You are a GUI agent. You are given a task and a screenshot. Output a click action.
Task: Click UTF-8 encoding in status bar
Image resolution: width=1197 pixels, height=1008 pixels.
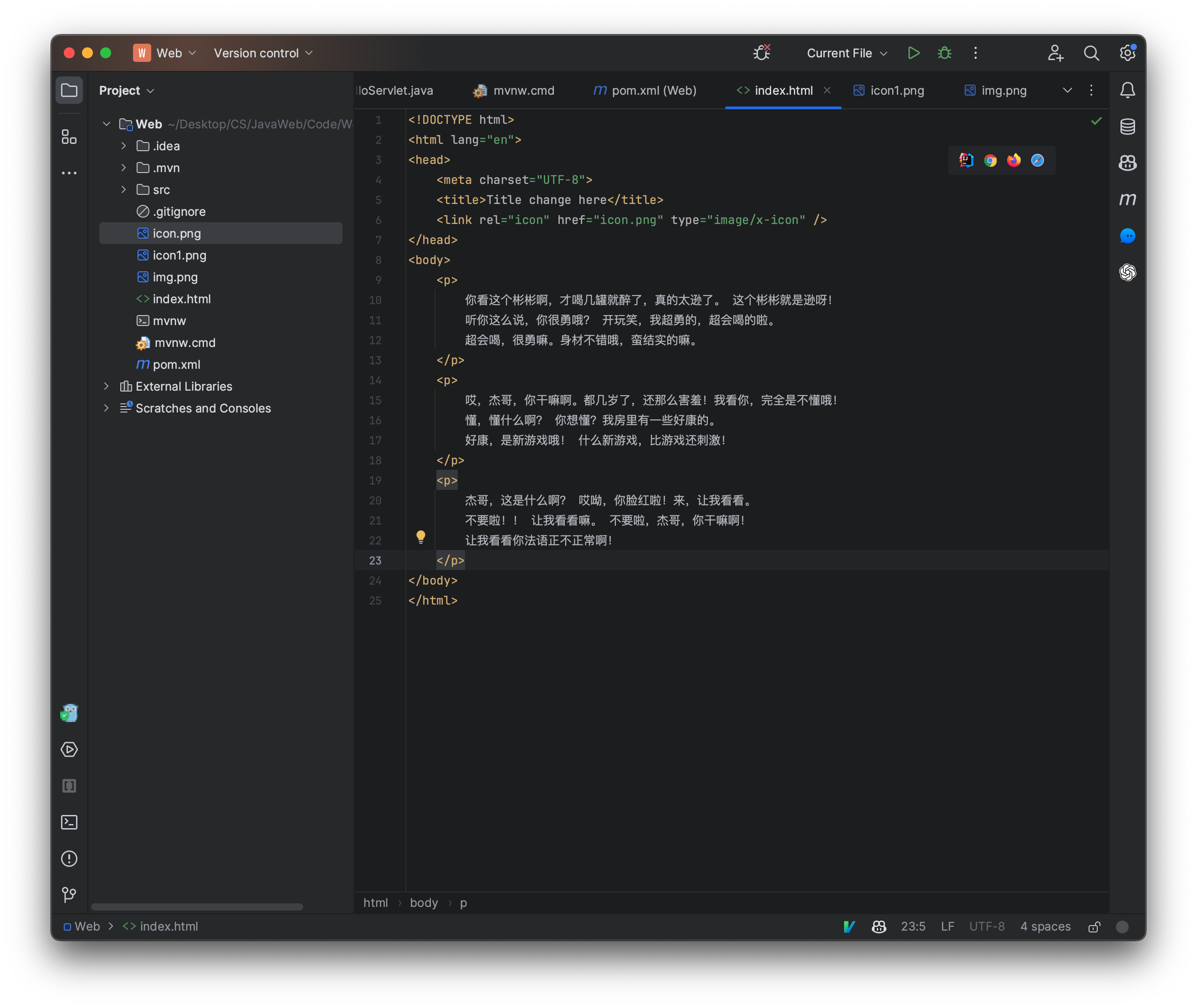987,927
